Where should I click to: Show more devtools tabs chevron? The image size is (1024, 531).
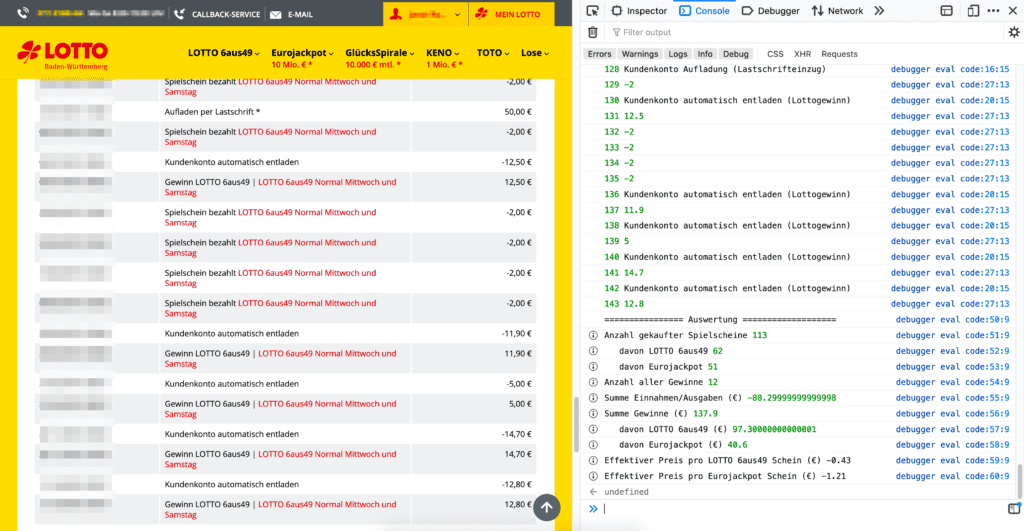click(879, 10)
